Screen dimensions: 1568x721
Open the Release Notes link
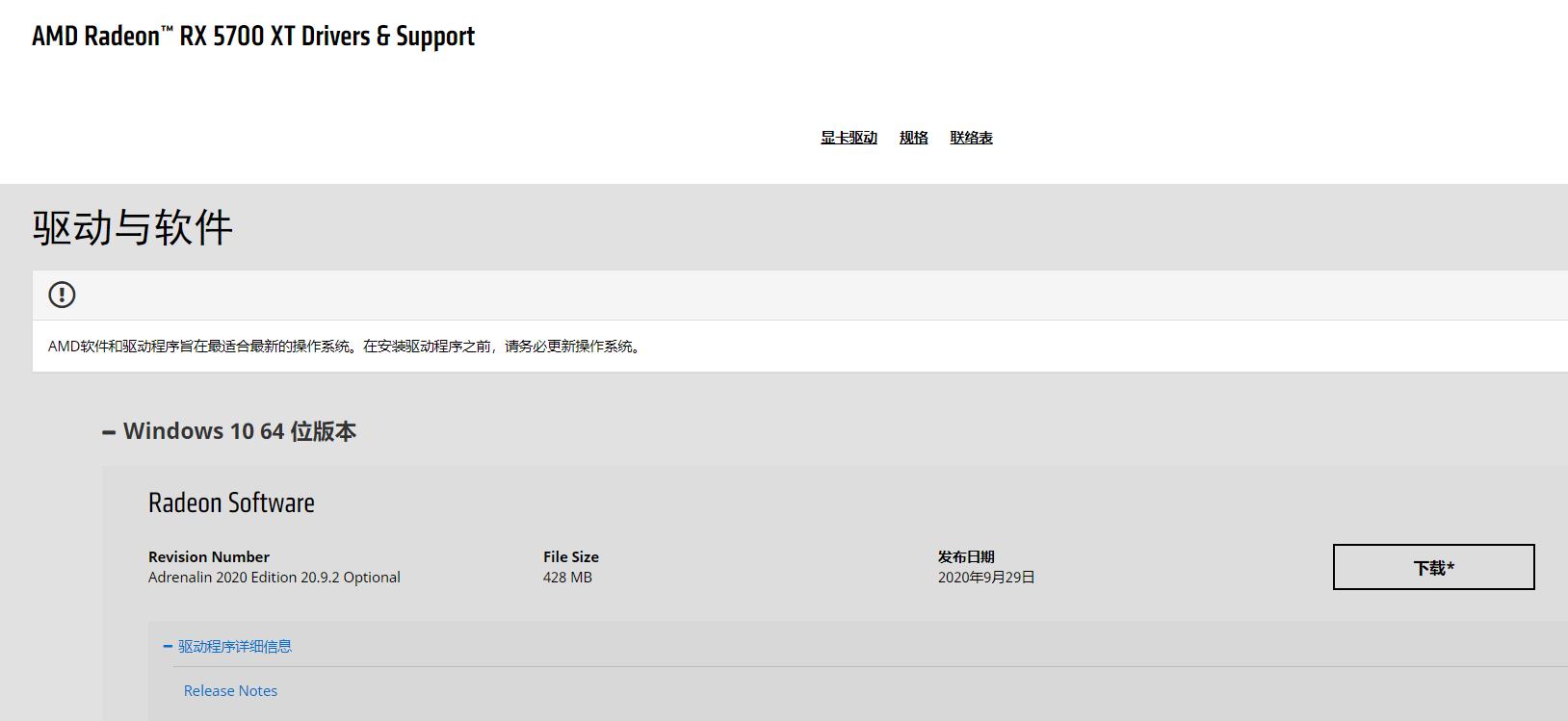230,691
